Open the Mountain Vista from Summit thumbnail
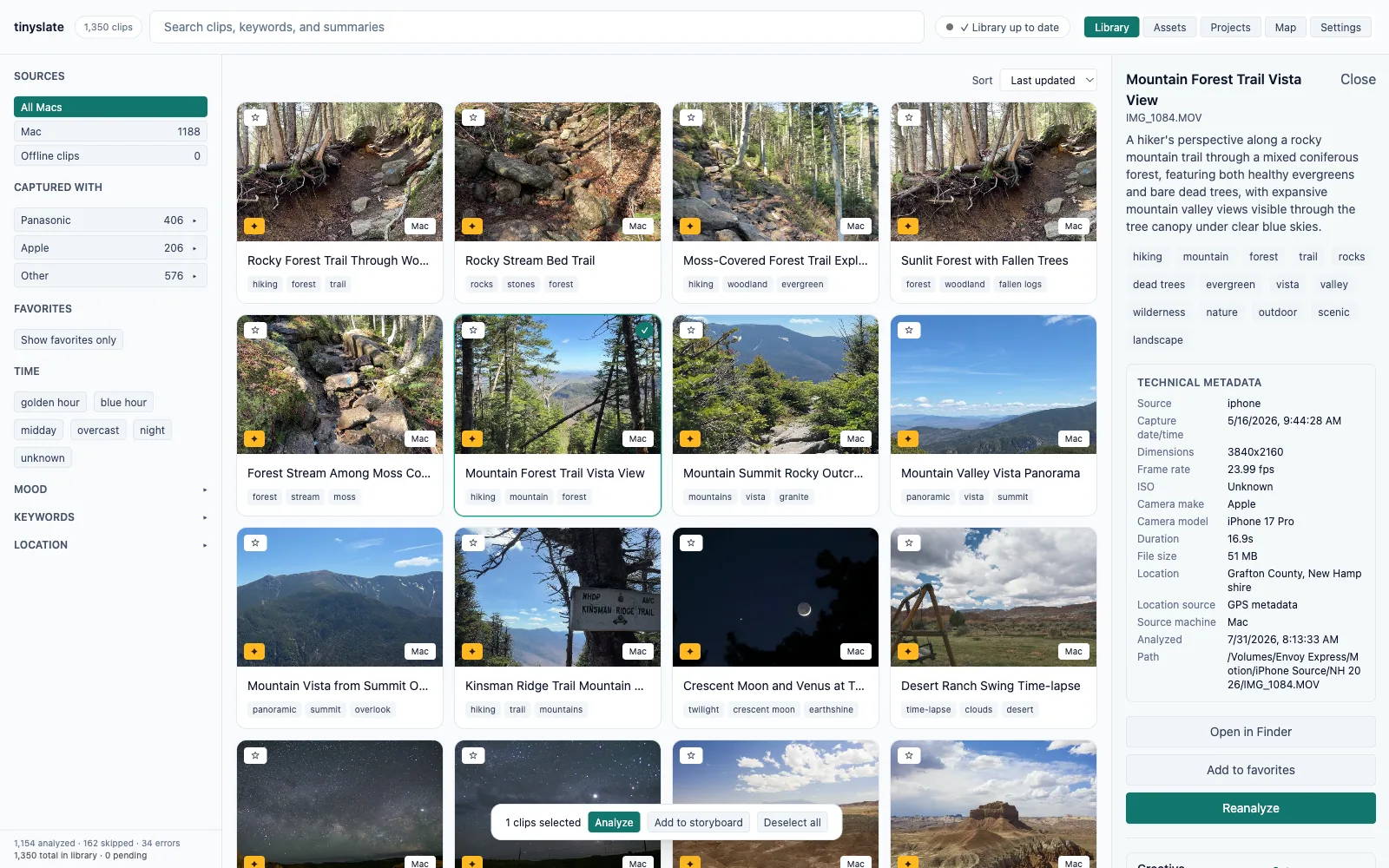 339,597
